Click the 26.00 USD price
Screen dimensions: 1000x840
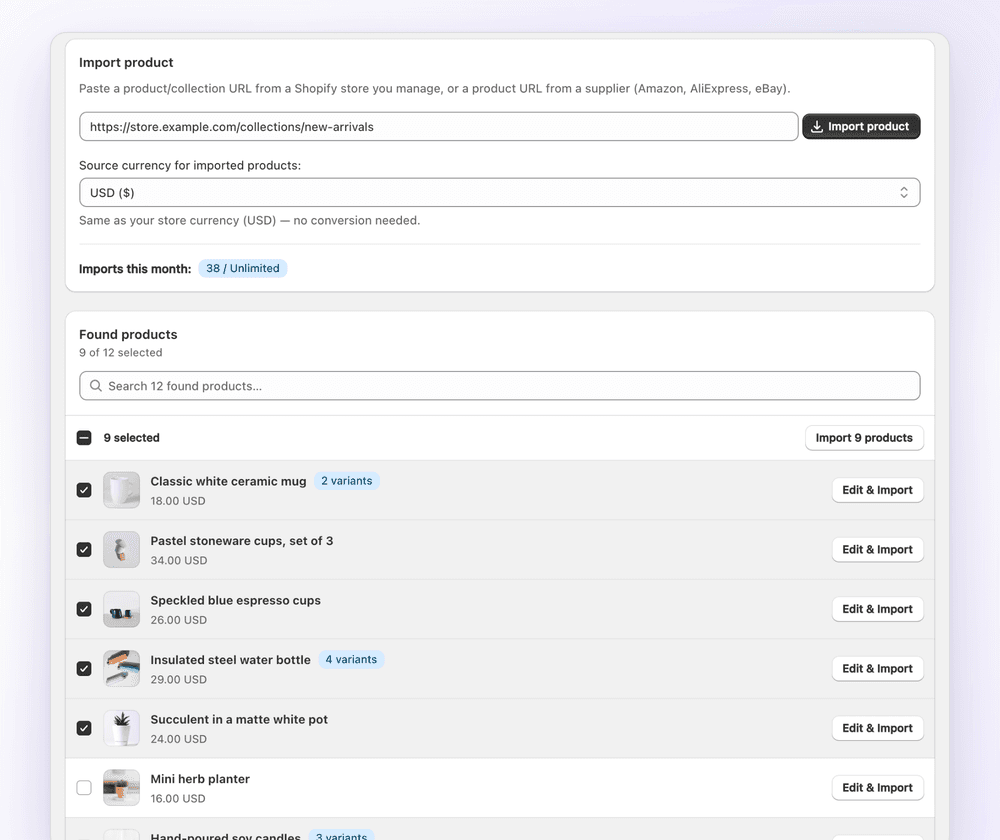179,620
